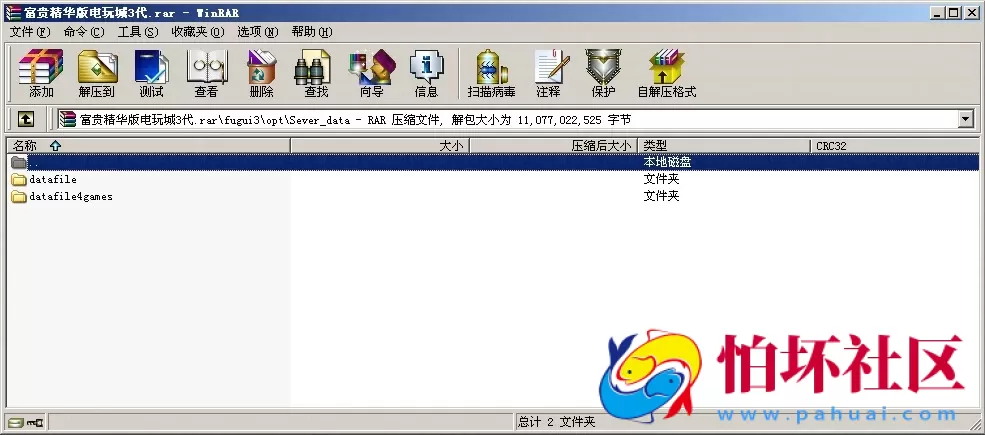Open the 命令(C) menu
This screenshot has width=985, height=435.
point(84,32)
